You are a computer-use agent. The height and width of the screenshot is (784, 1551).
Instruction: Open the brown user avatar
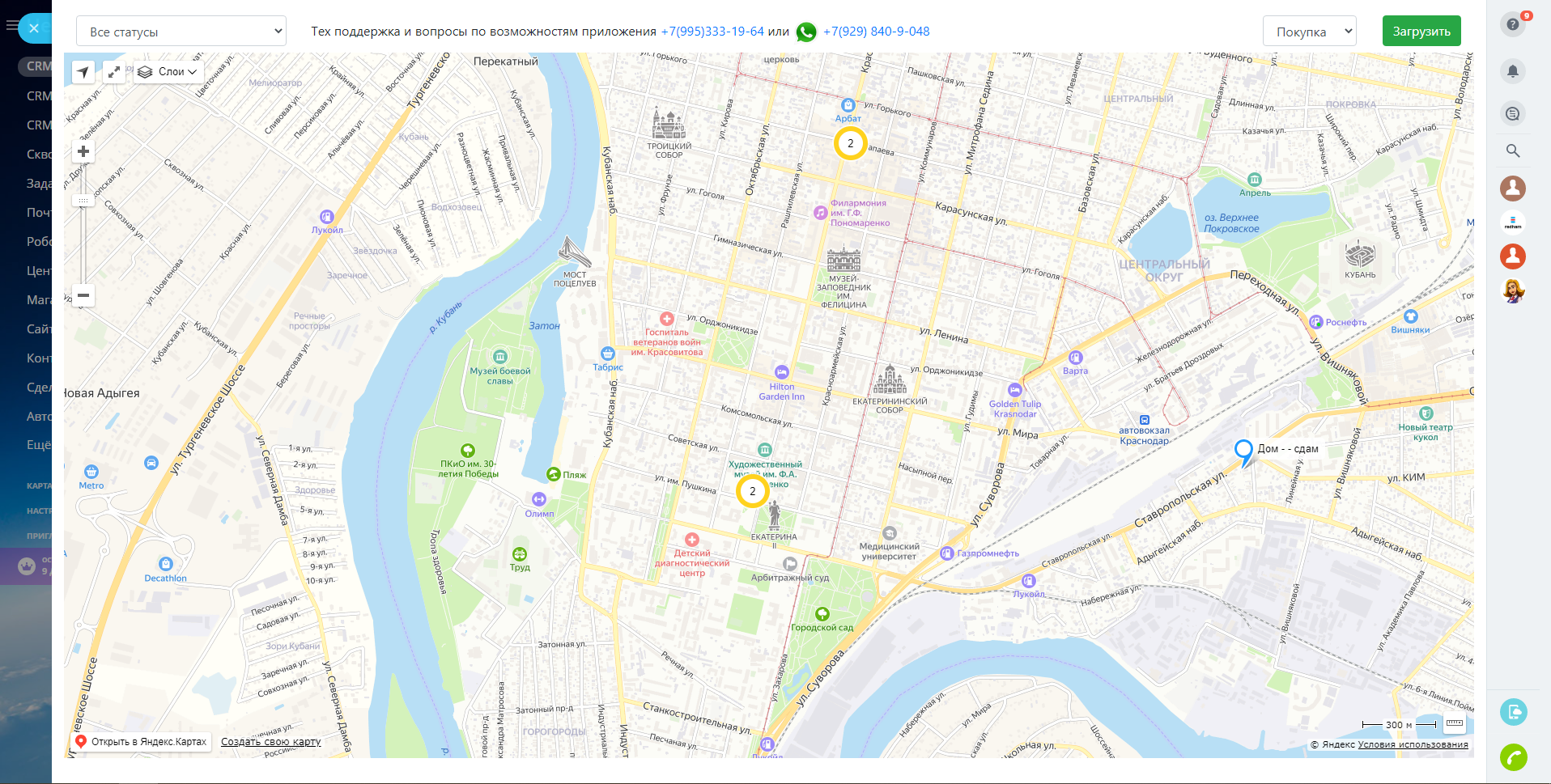[x=1513, y=189]
